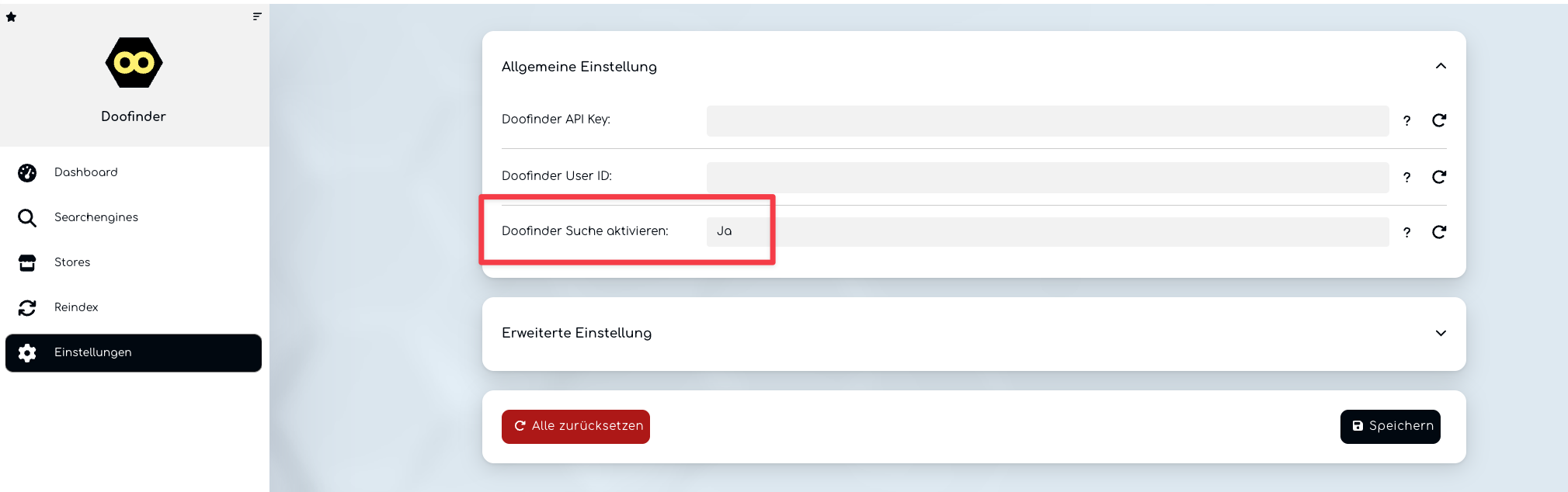Click the Doofinder User ID label
This screenshot has height=492, width=1568.
coord(557,176)
